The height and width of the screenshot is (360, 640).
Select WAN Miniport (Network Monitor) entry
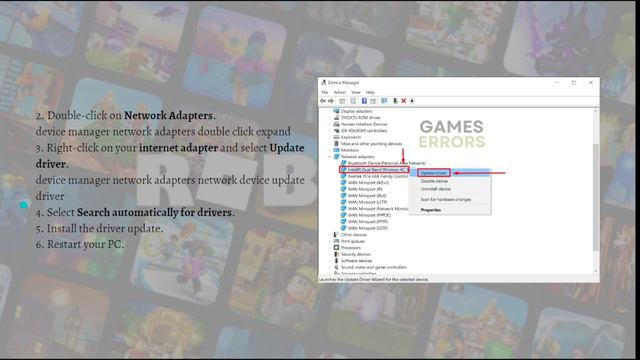point(378,209)
